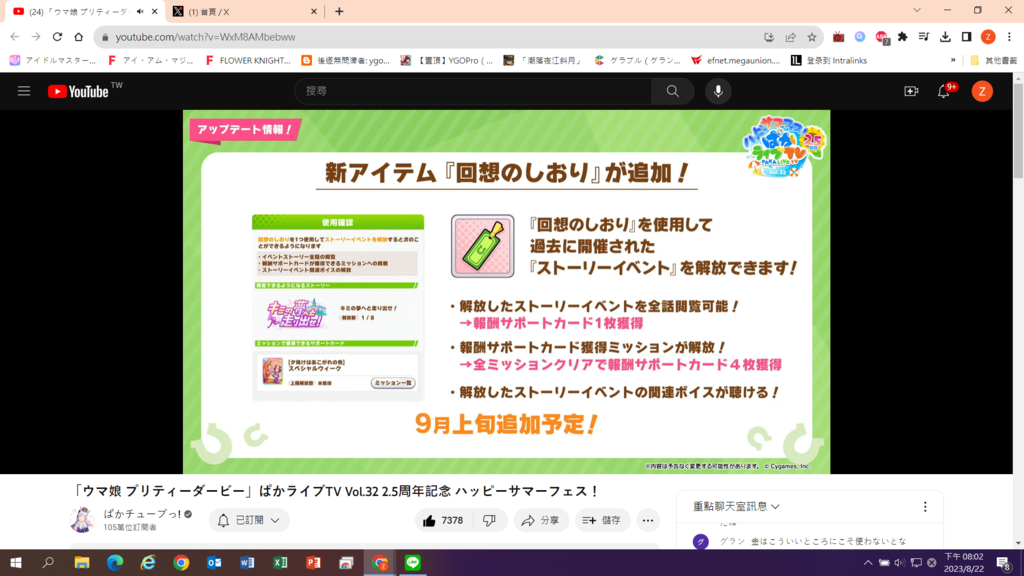The image size is (1024, 576).
Task: Expand the 重點聊天室訊息 chat mode dropdown
Action: coord(736,506)
